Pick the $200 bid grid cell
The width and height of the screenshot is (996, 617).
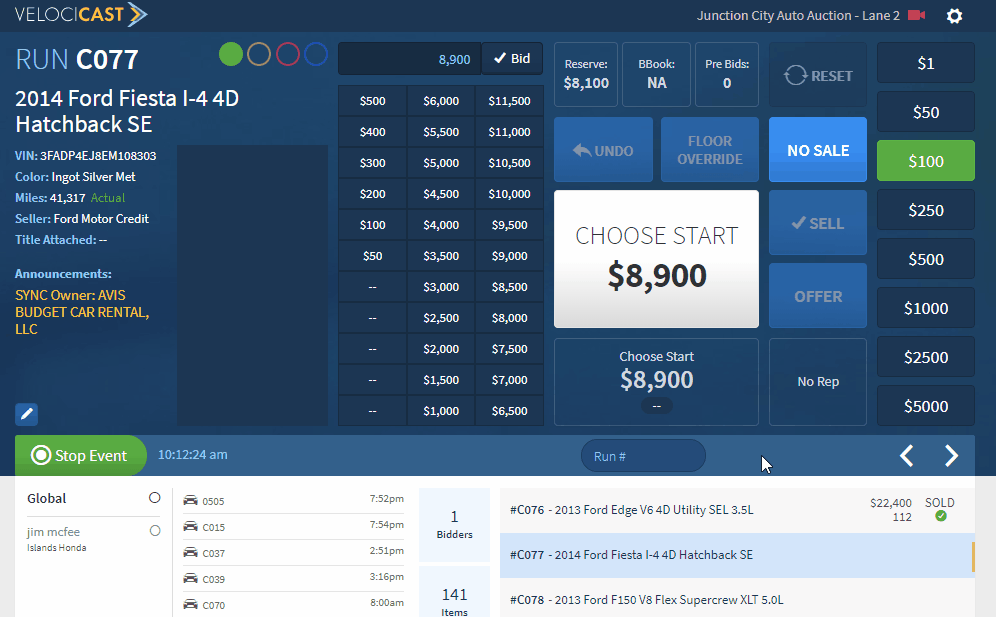[x=372, y=194]
